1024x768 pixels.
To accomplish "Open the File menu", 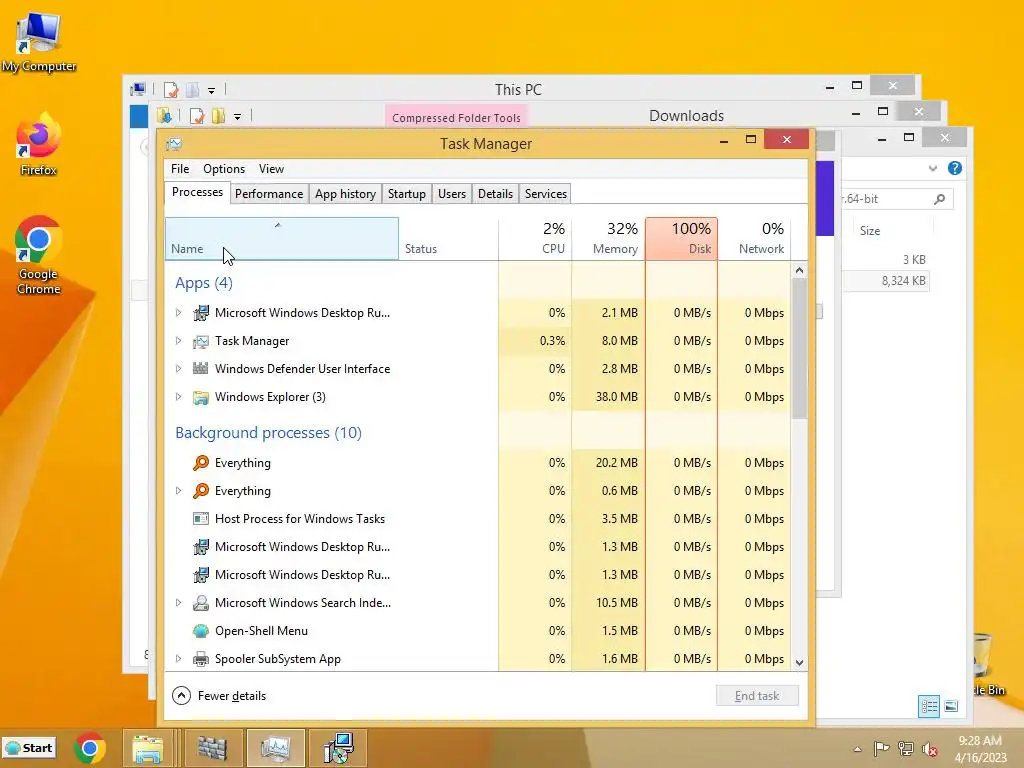I will (180, 169).
